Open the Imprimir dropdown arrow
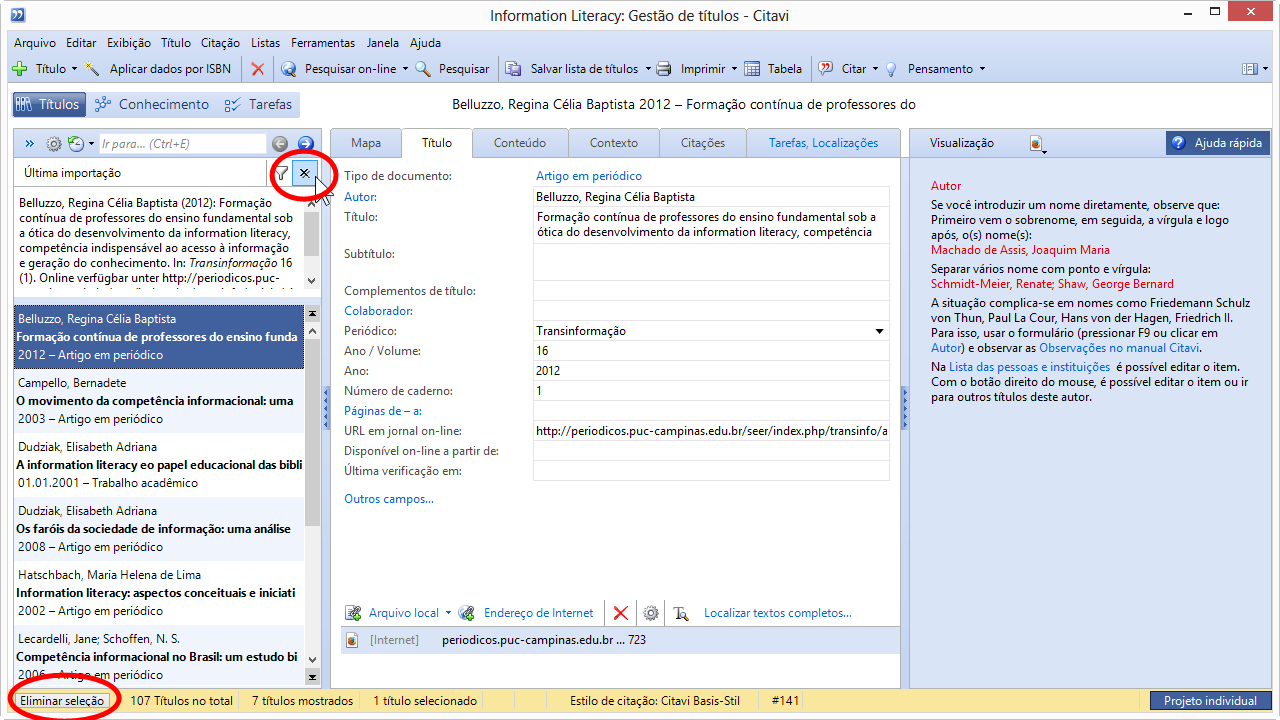1280x720 pixels. tap(734, 69)
